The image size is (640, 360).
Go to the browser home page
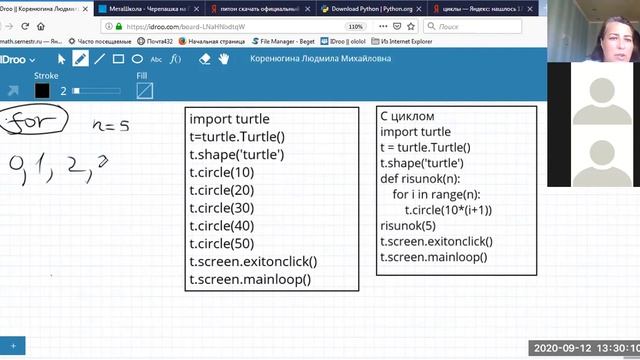point(41,27)
